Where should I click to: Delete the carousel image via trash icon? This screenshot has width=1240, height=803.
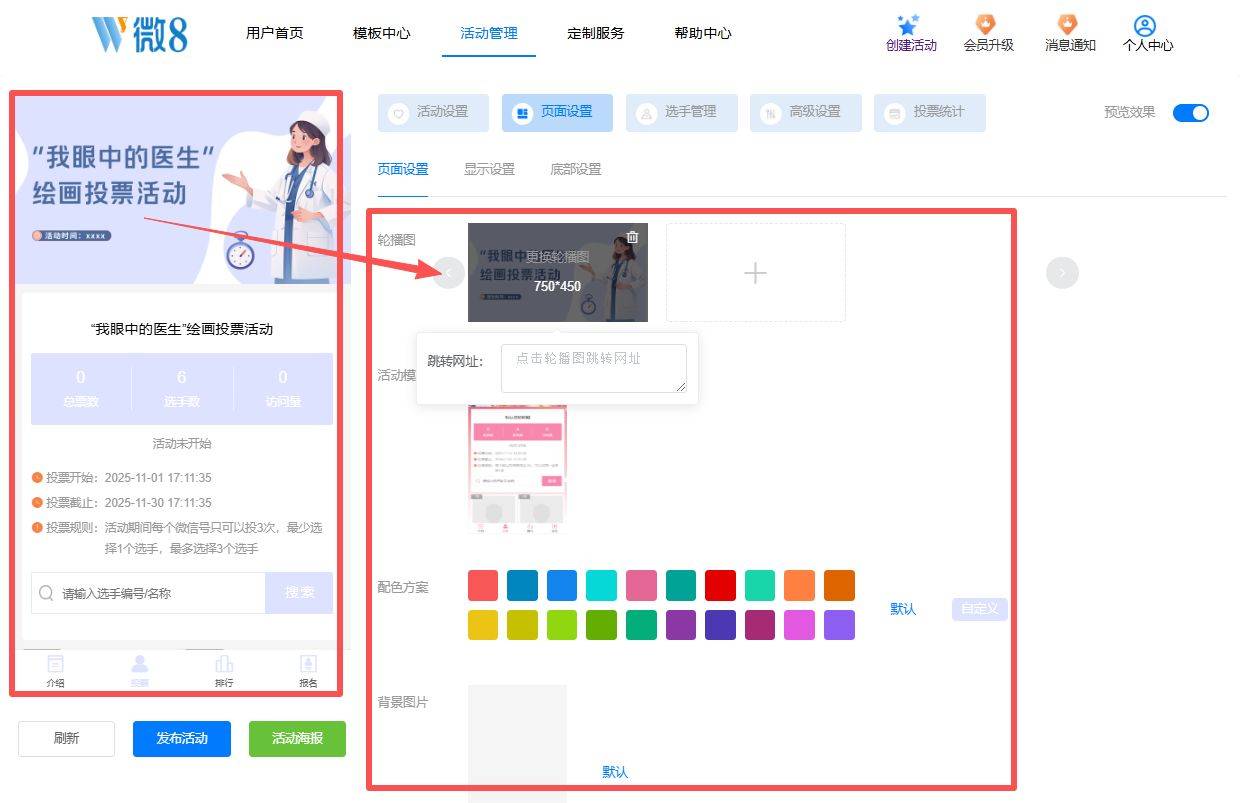coord(632,237)
